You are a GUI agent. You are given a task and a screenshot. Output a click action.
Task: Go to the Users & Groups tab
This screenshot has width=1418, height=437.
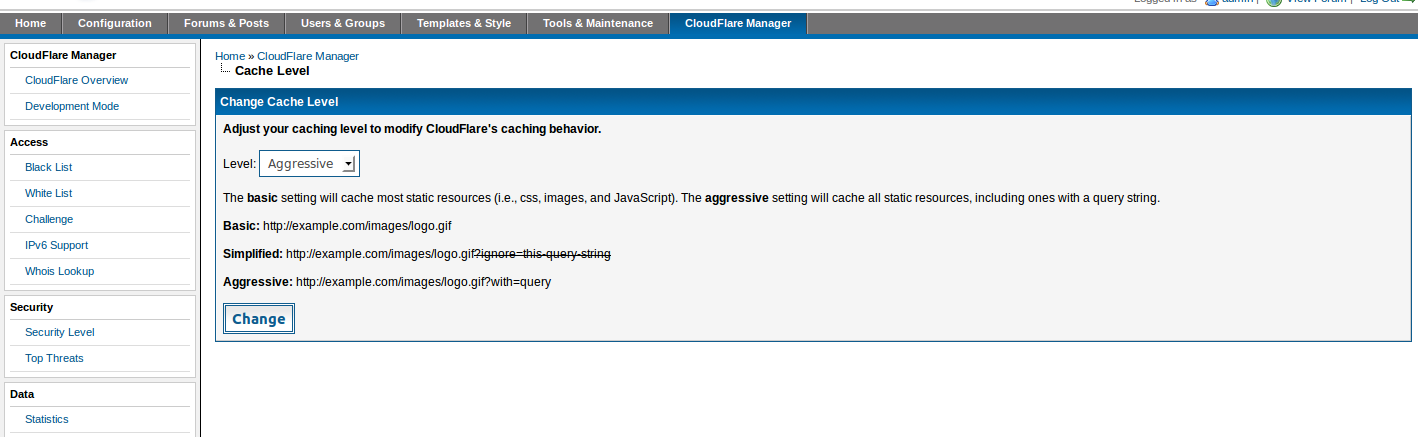coord(343,23)
